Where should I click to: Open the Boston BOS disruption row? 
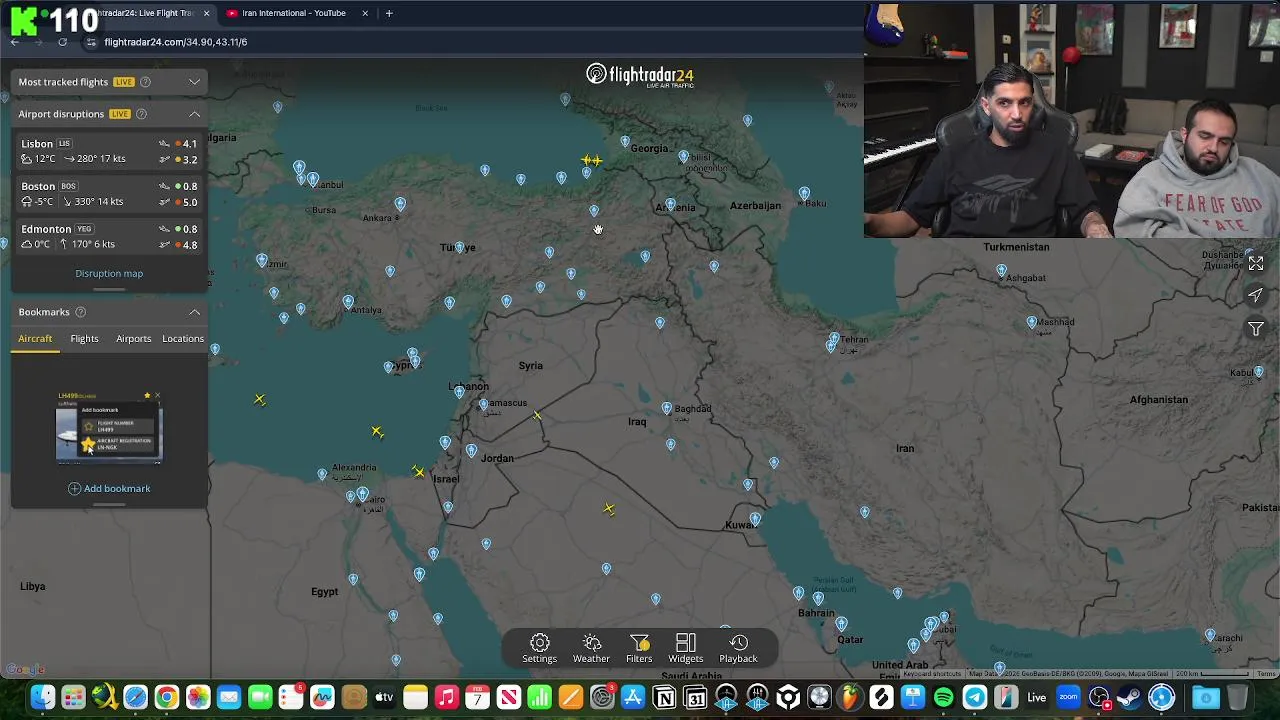tap(109, 194)
